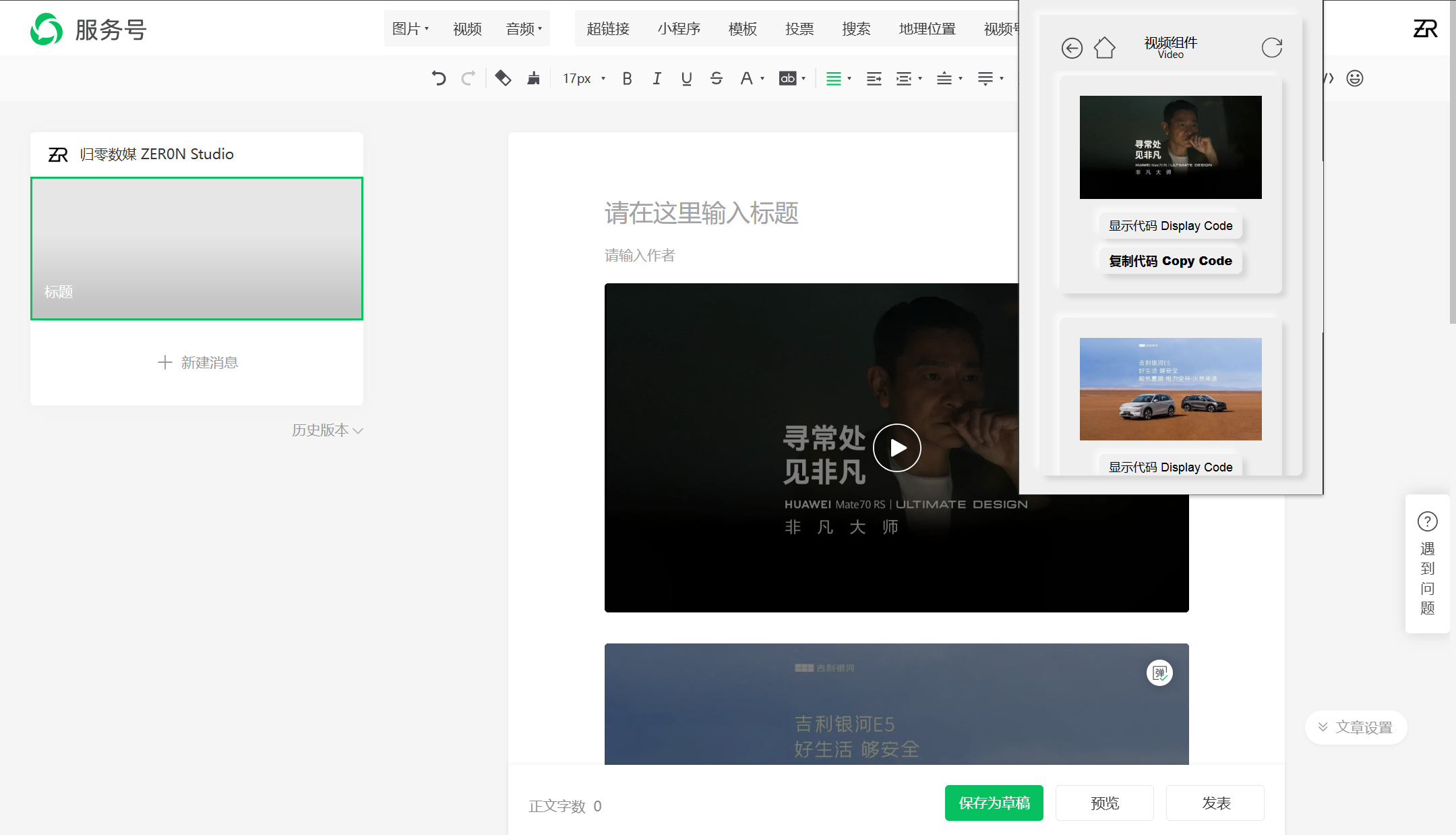Select the clear formatting eraser icon
This screenshot has height=835, width=1456.
pyautogui.click(x=503, y=79)
